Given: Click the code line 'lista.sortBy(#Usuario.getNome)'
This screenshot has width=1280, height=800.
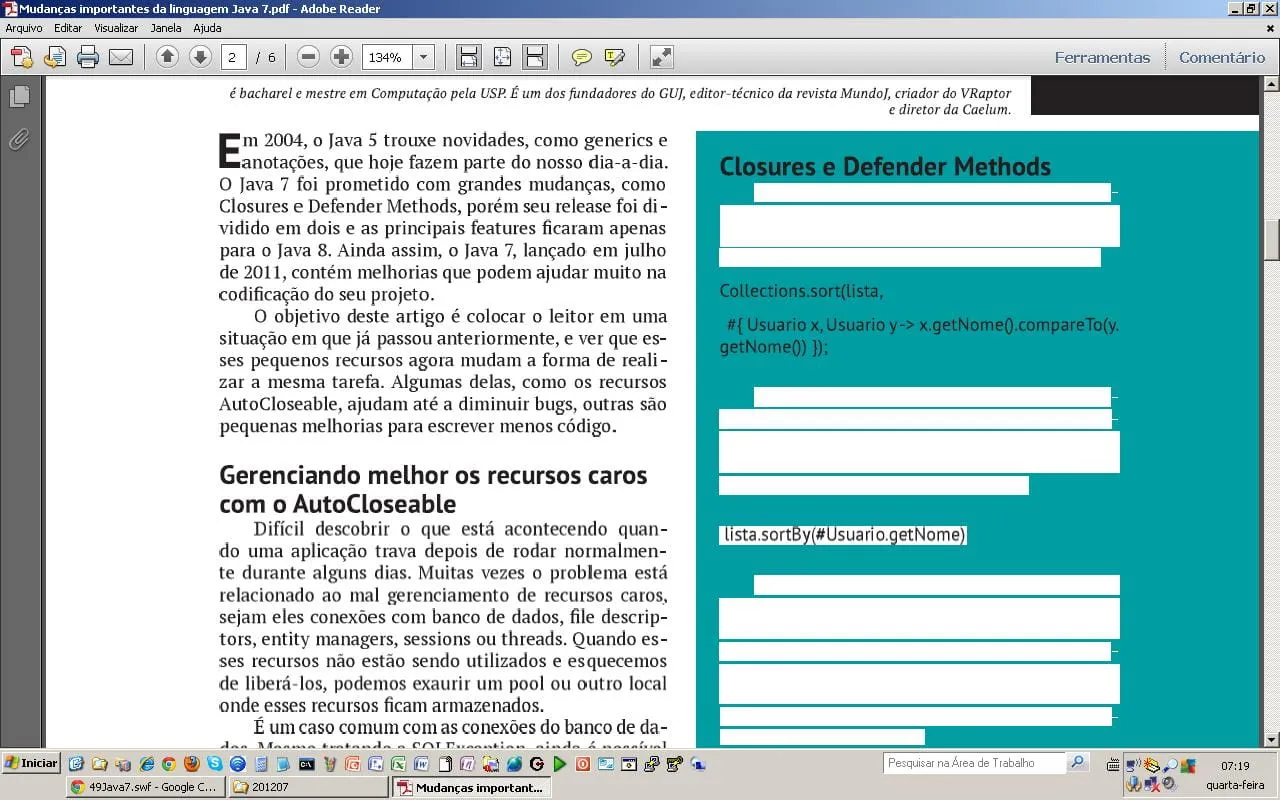Looking at the screenshot, I should [845, 535].
